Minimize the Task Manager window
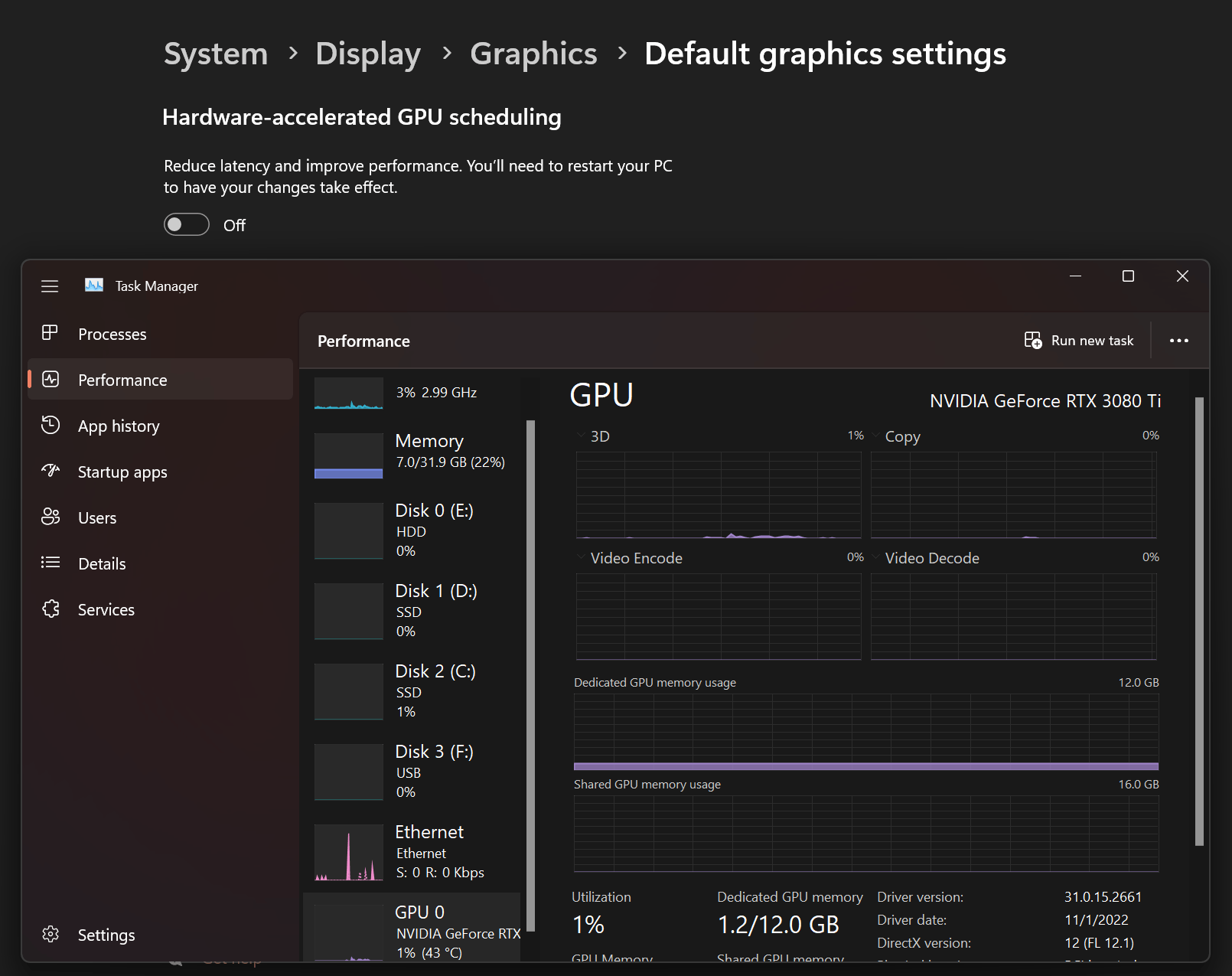1232x976 pixels. (x=1075, y=276)
